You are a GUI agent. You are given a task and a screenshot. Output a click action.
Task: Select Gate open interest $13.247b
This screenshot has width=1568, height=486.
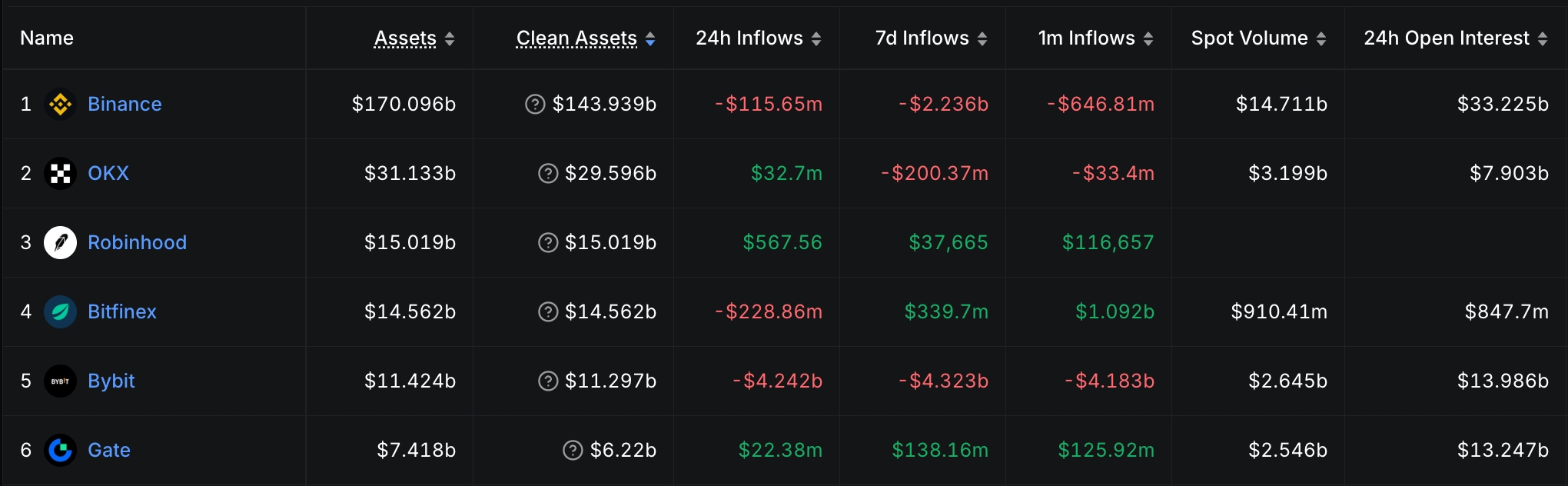(x=1503, y=450)
